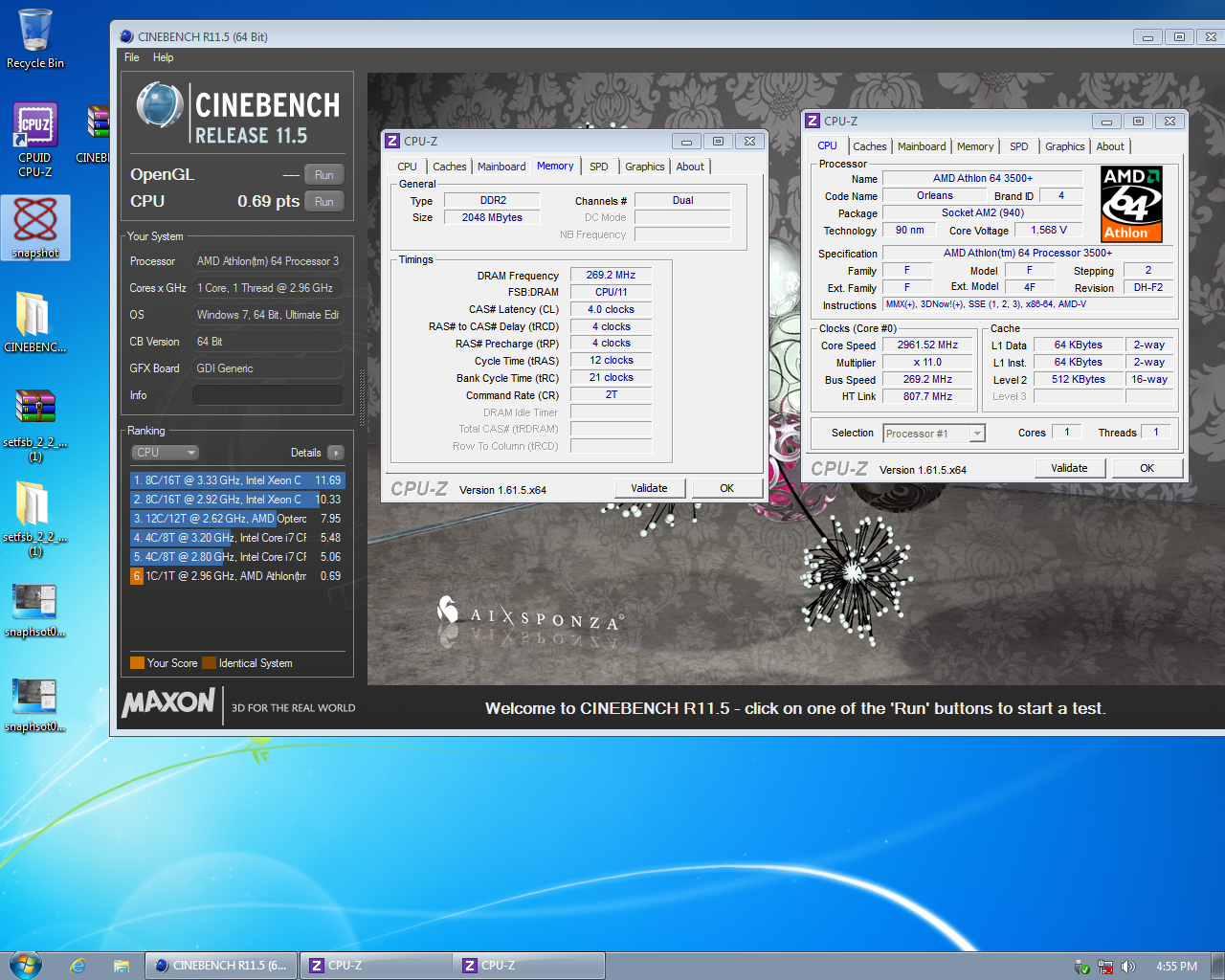Open the CPUID CPU-Z desktop icon

click(35, 140)
